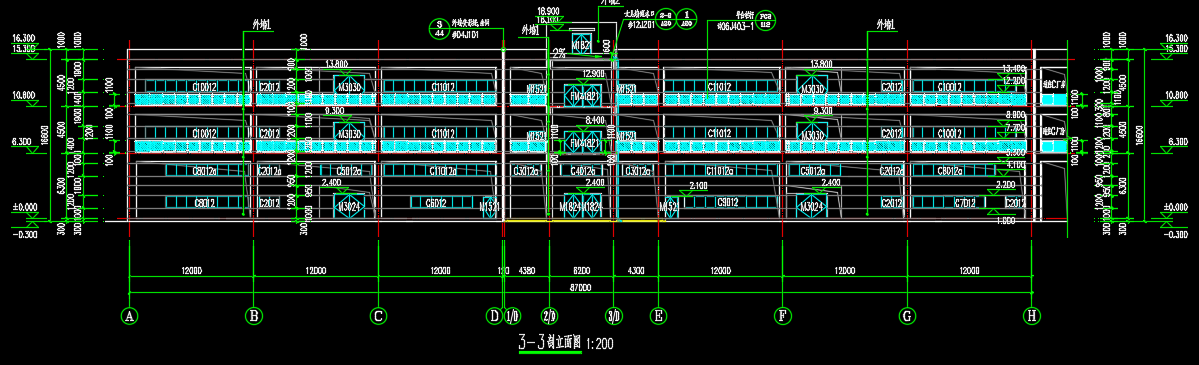The width and height of the screenshot is (1199, 365).
Task: Select the 8.400 elevation label
Action: click(594, 120)
